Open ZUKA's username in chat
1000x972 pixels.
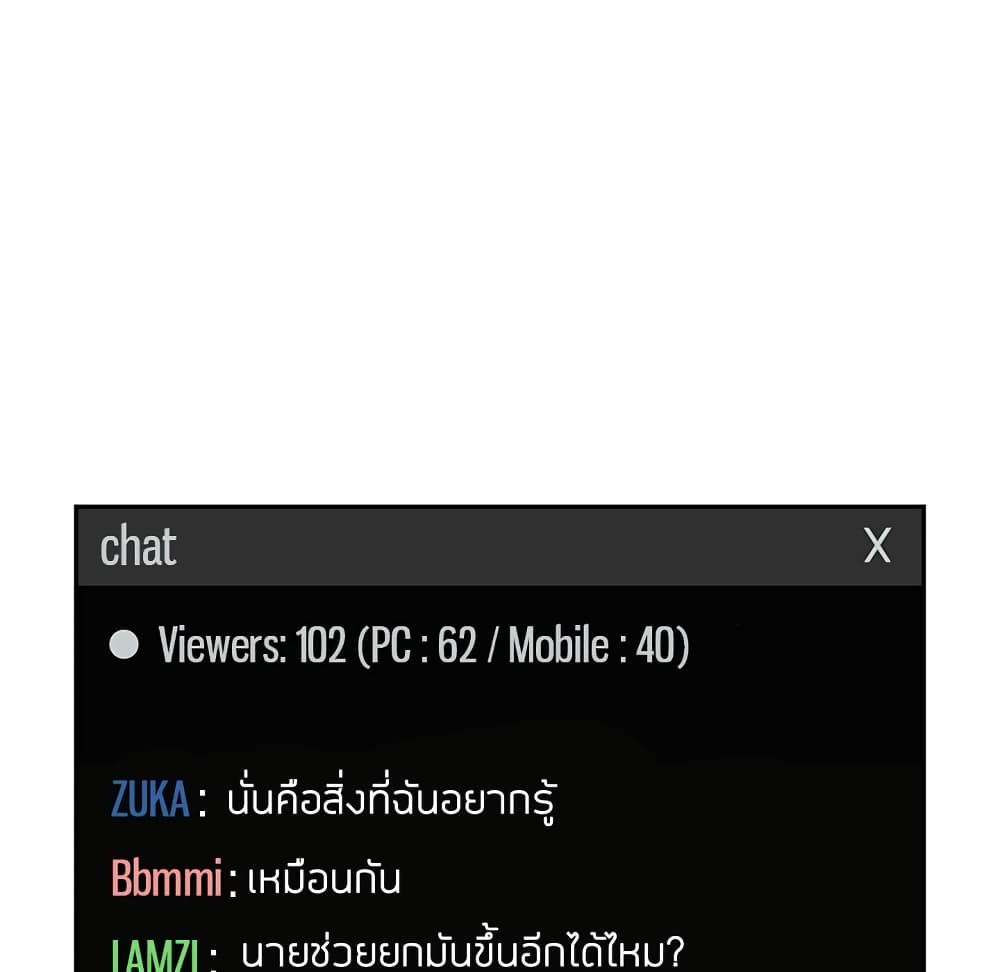tap(150, 799)
